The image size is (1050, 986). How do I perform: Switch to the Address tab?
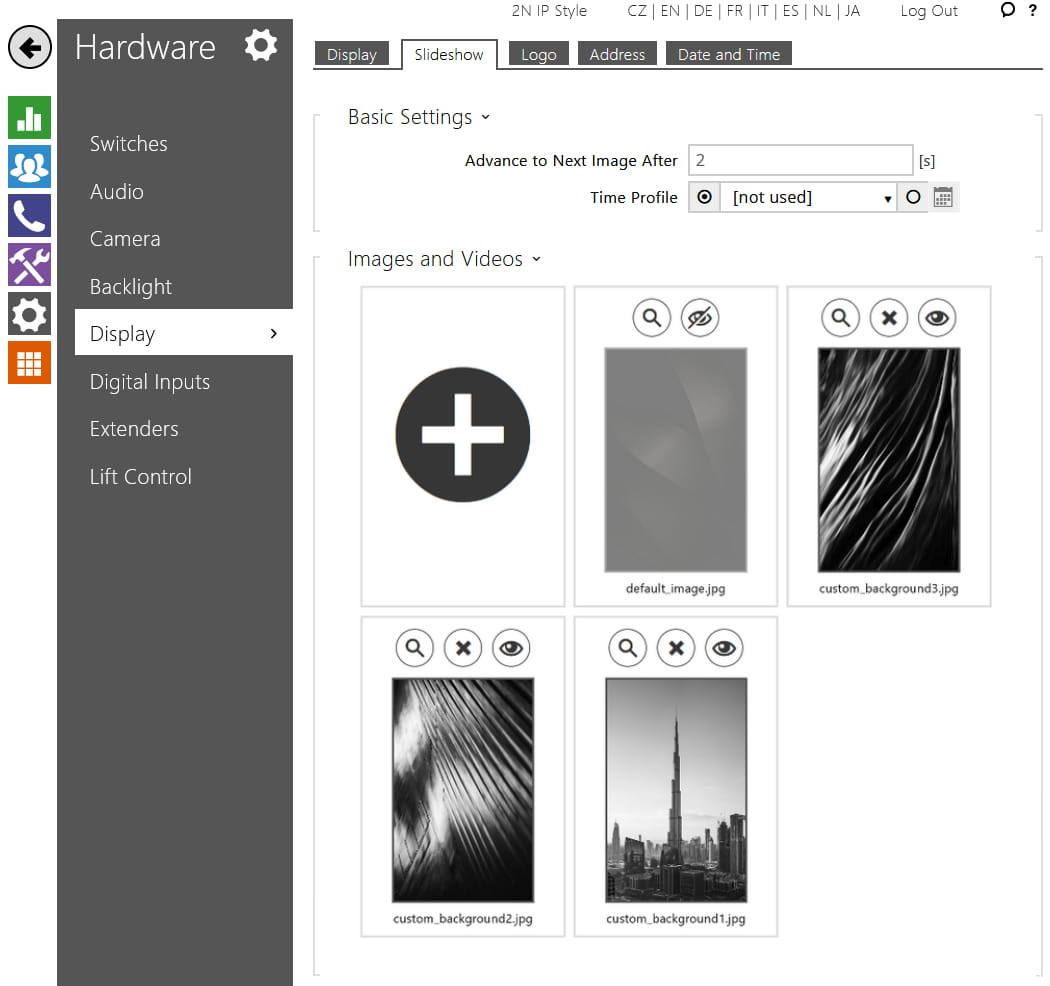[617, 54]
